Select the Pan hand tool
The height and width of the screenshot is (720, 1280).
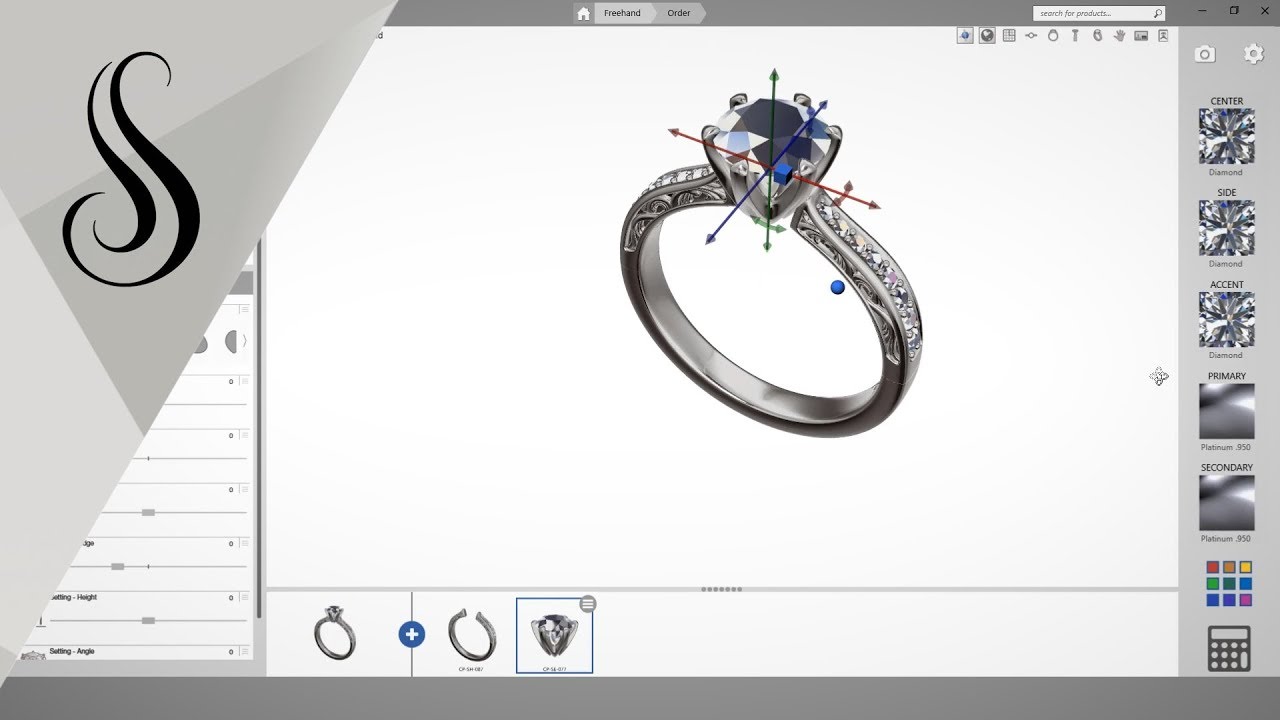[1119, 35]
